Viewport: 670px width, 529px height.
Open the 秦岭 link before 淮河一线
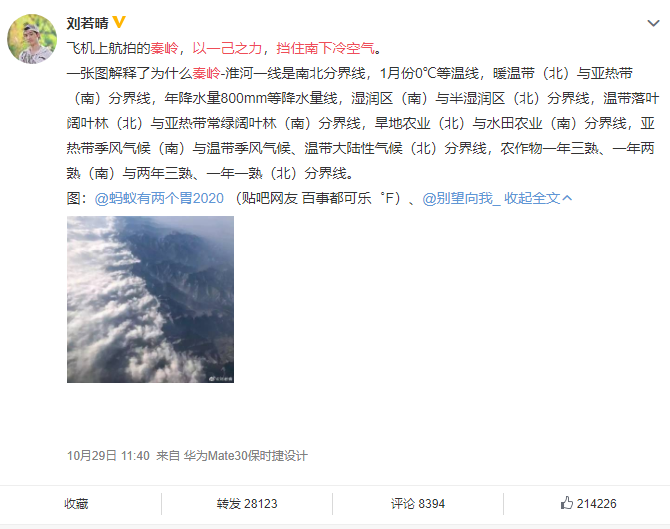[x=206, y=73]
